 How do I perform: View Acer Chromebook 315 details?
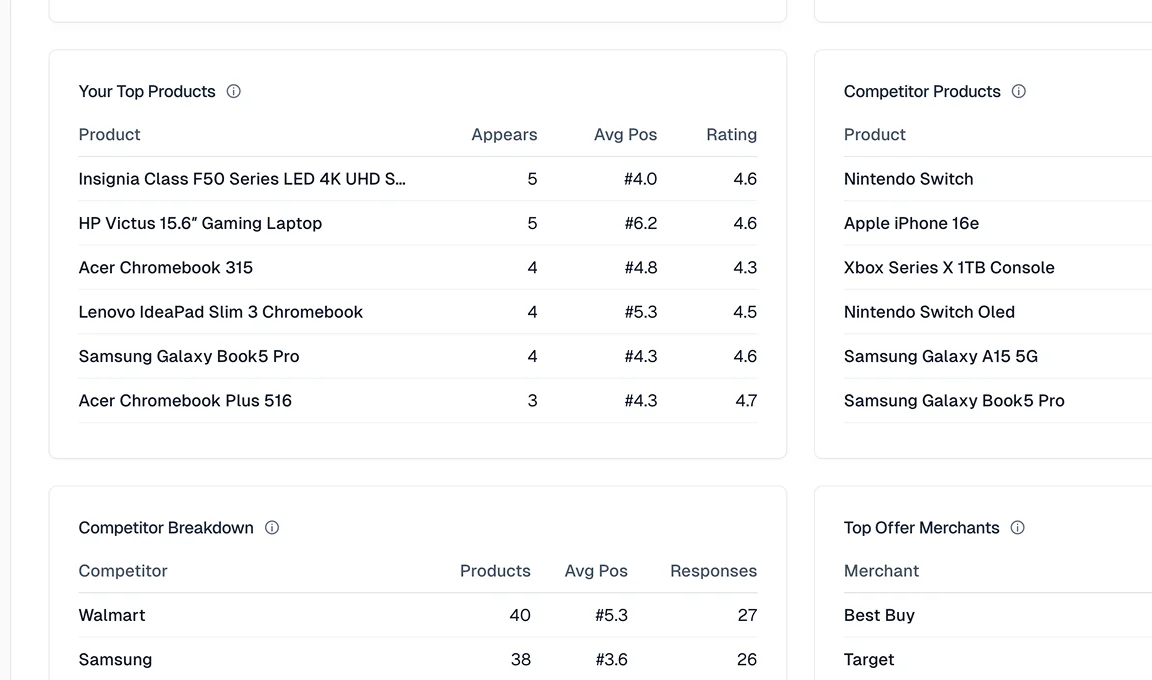165,267
